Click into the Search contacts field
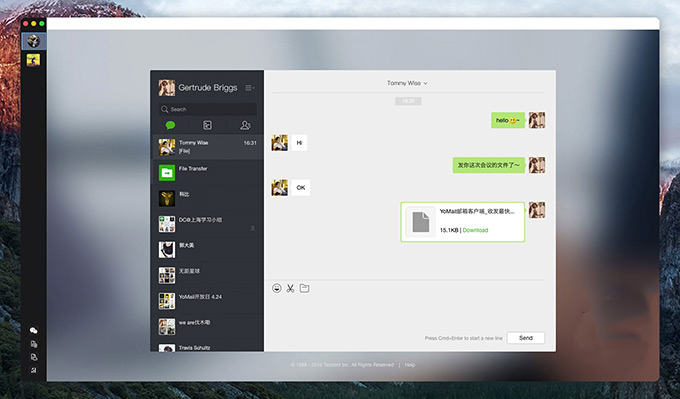 (x=208, y=109)
